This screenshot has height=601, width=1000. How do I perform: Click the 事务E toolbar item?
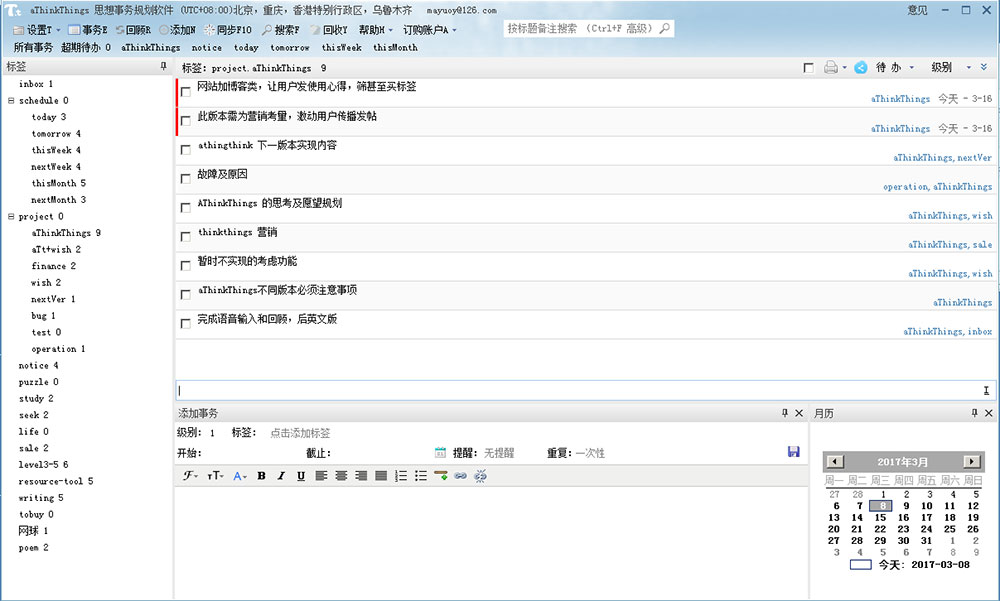(88, 30)
